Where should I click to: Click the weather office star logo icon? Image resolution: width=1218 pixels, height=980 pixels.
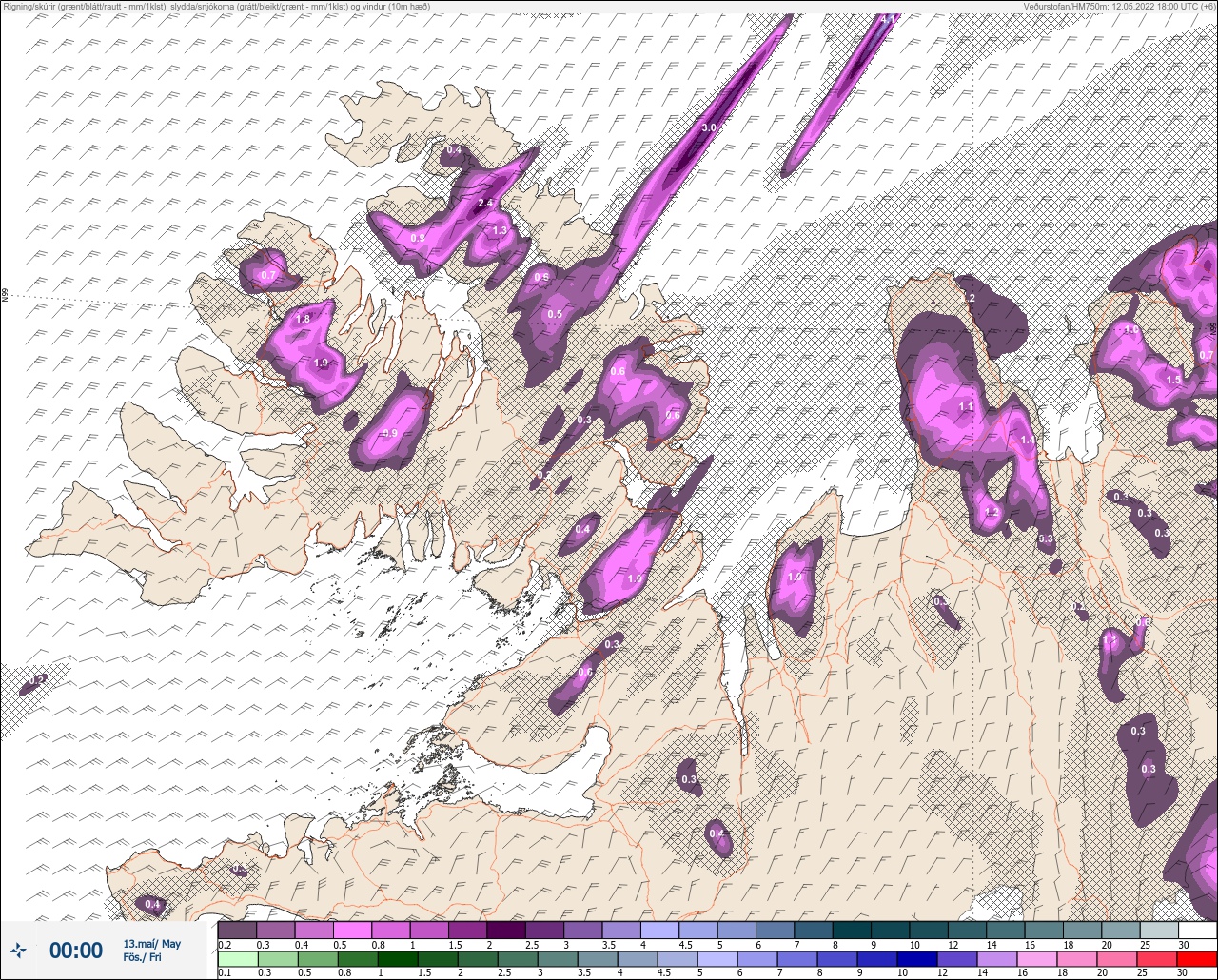pyautogui.click(x=19, y=950)
